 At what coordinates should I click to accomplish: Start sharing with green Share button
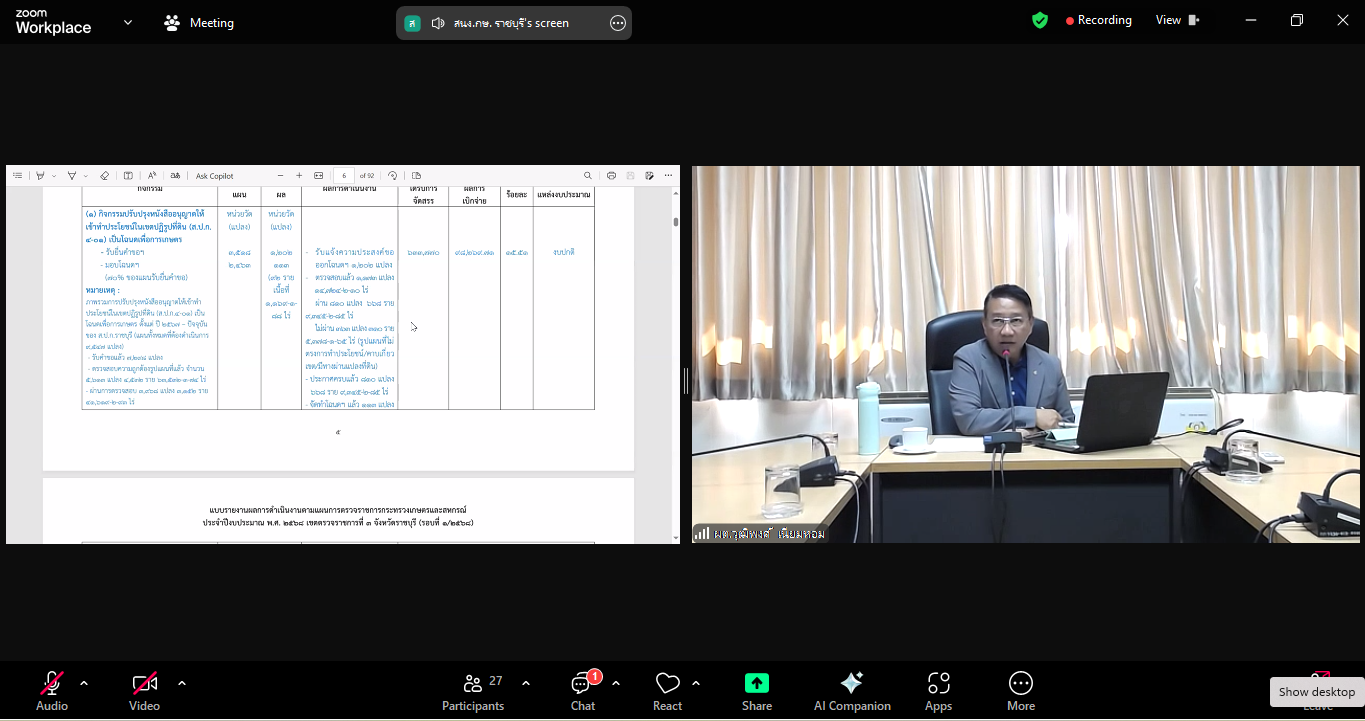756,690
